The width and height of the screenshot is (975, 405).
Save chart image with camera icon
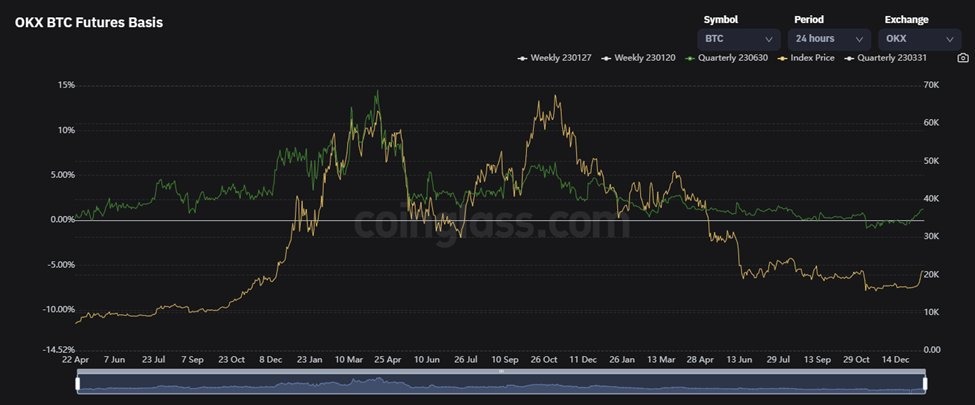point(963,58)
